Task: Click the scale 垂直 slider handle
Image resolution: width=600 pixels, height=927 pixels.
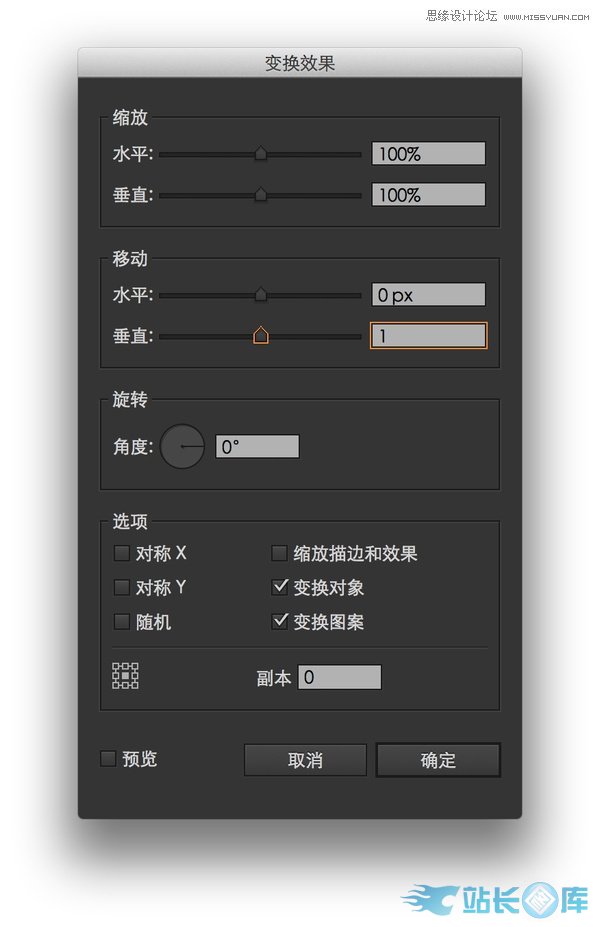Action: (x=261, y=194)
